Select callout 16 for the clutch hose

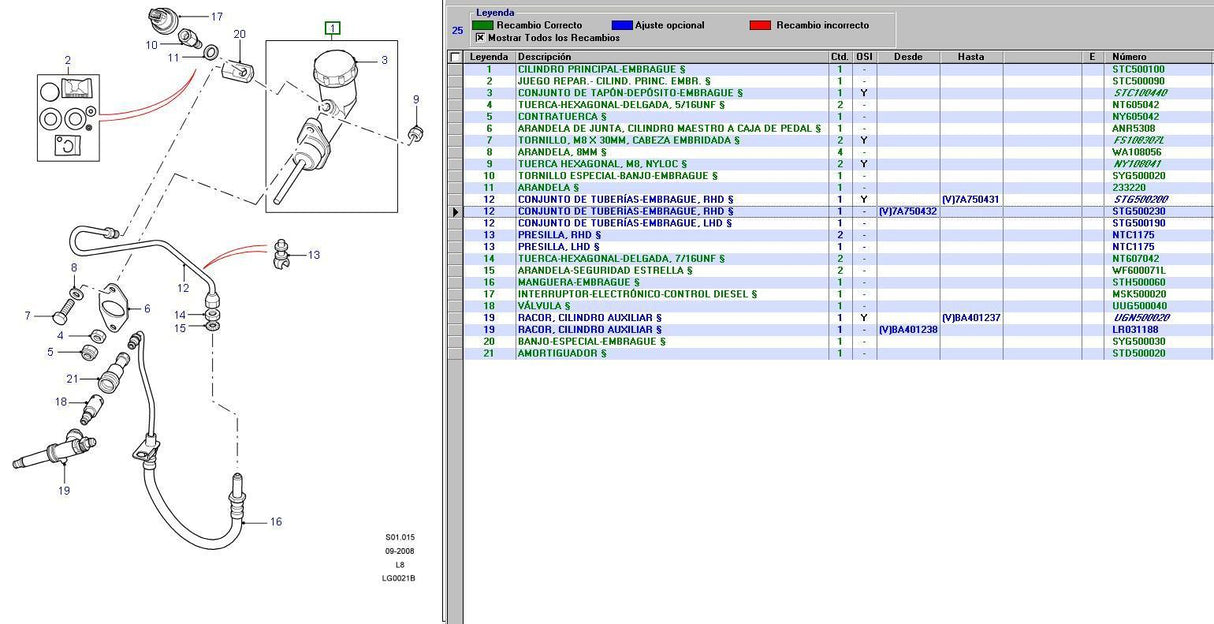(x=276, y=521)
